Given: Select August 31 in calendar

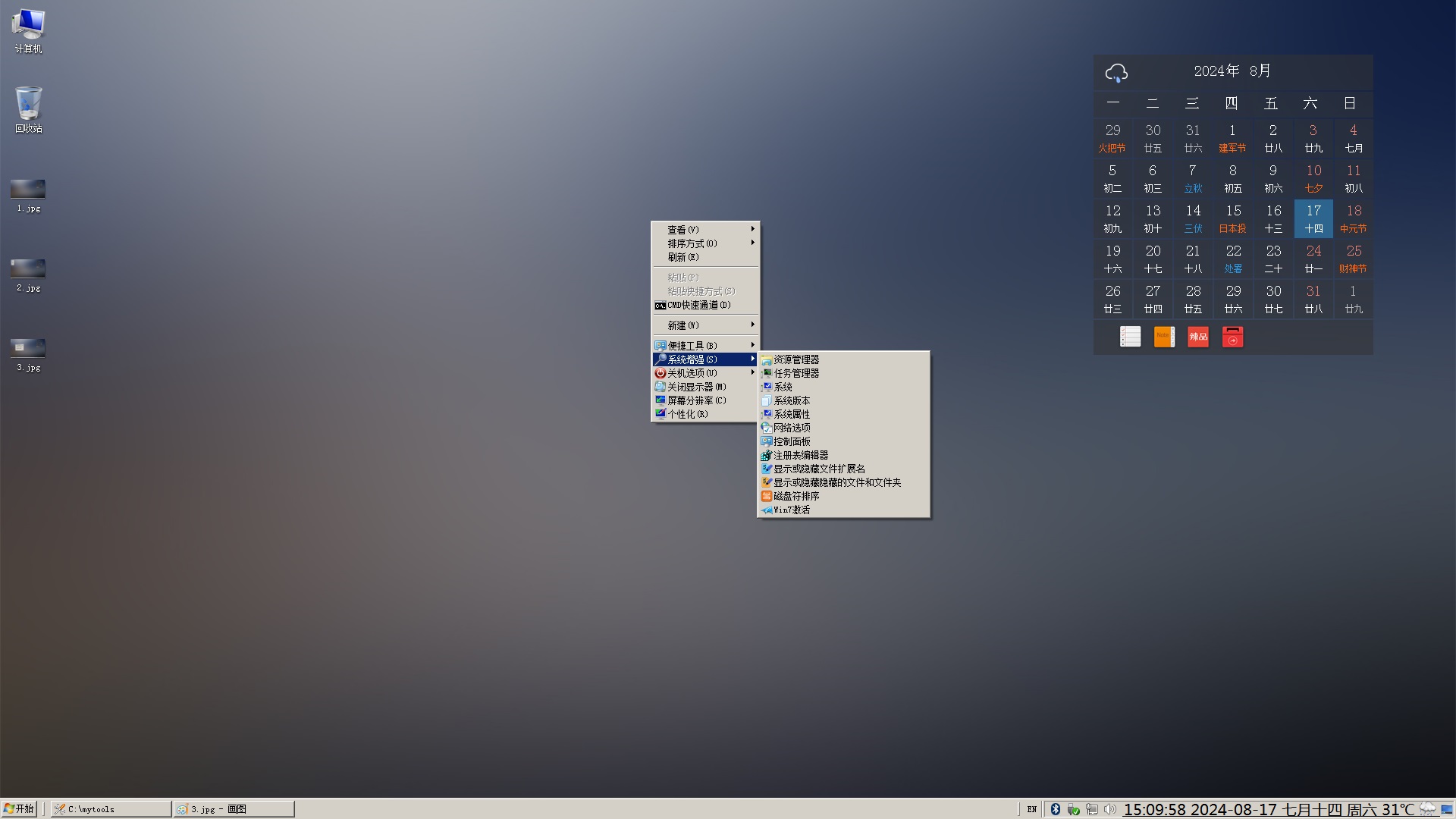Looking at the screenshot, I should (1313, 299).
